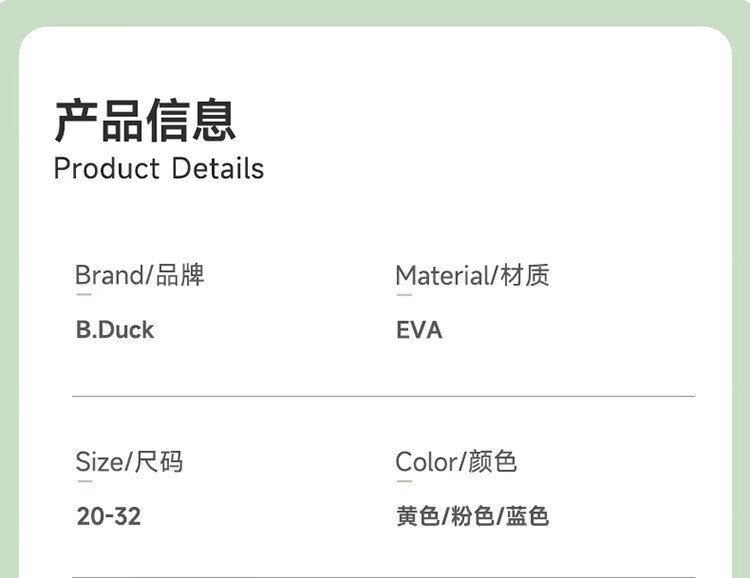The width and height of the screenshot is (750, 578).
Task: Click the green background strip at top
Action: [x=375, y=12]
